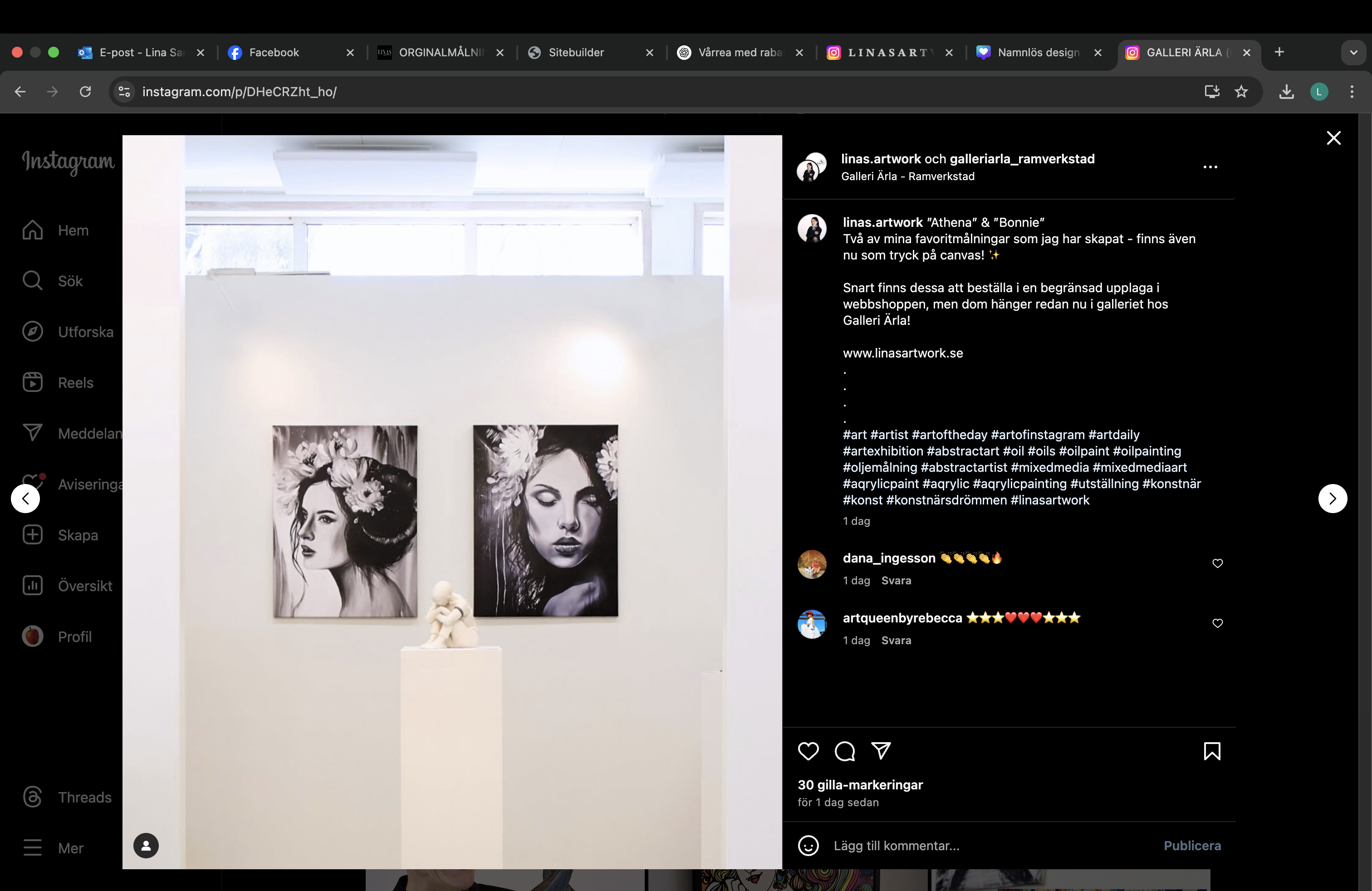Click the address bar URL

coord(239,92)
